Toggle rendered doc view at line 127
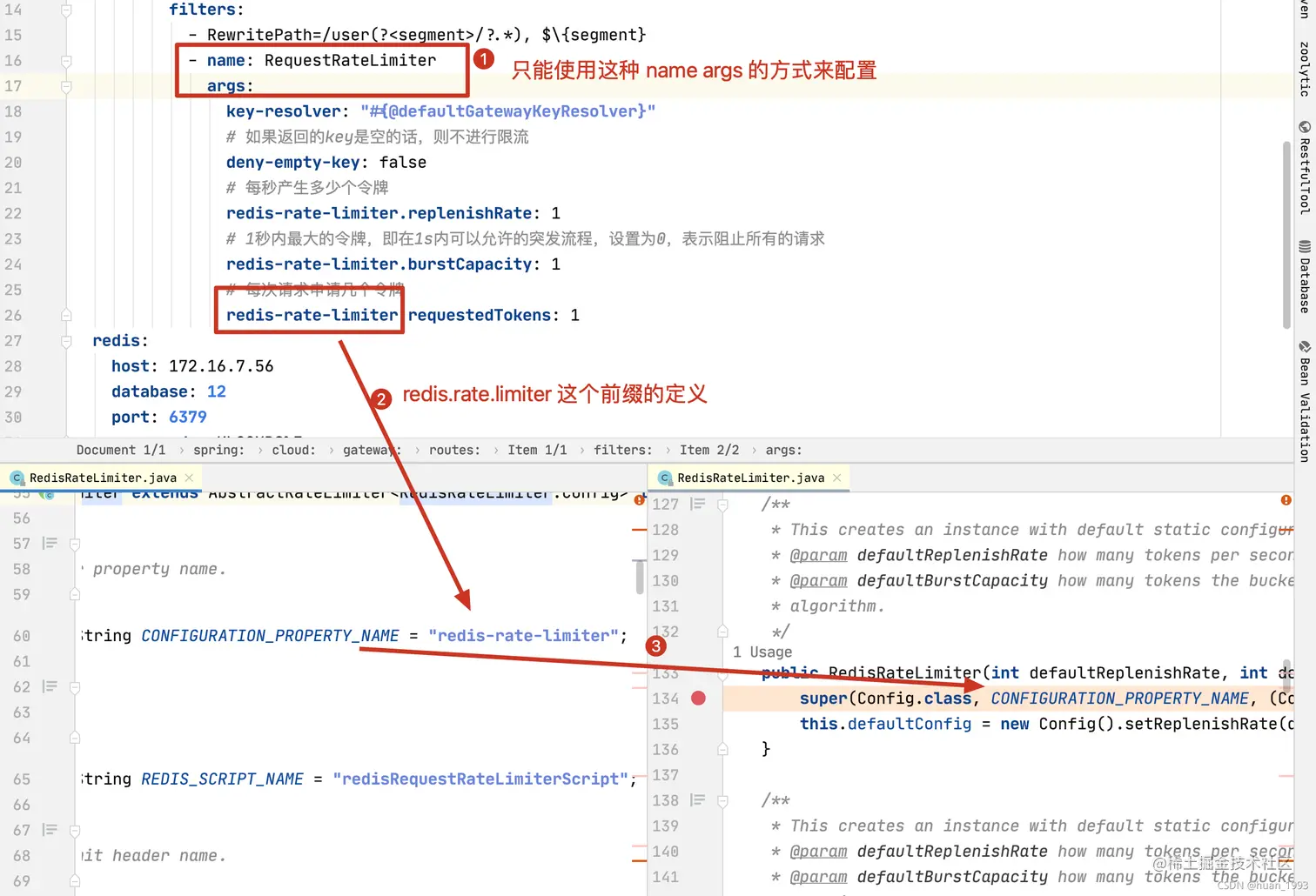 (697, 504)
